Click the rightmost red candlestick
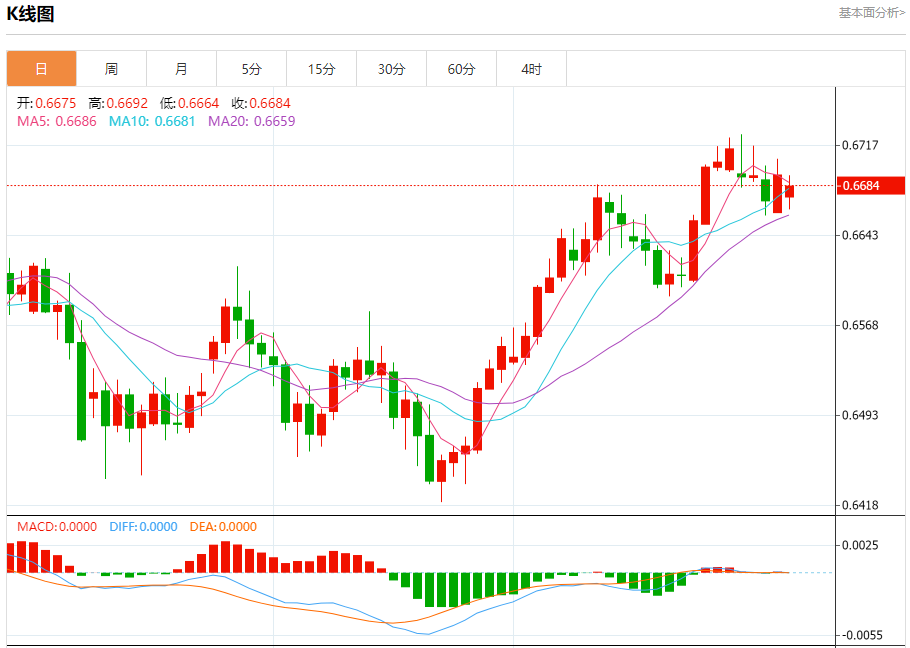The width and height of the screenshot is (910, 648). point(789,191)
